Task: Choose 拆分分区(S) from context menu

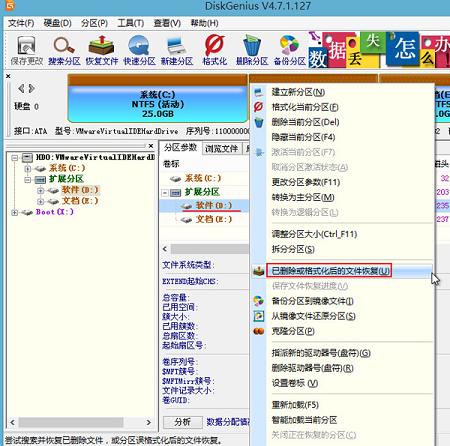Action: point(343,249)
